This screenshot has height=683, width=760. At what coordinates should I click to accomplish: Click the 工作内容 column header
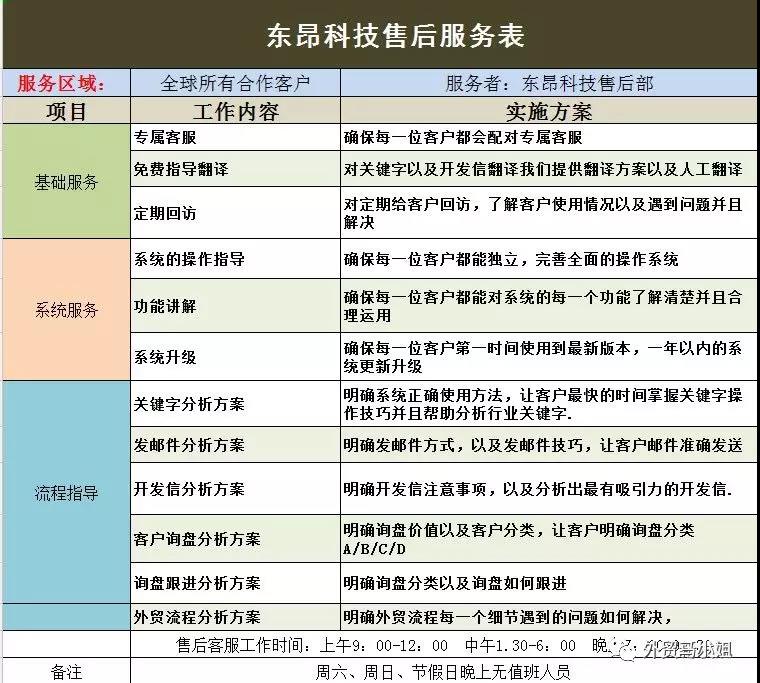point(235,111)
